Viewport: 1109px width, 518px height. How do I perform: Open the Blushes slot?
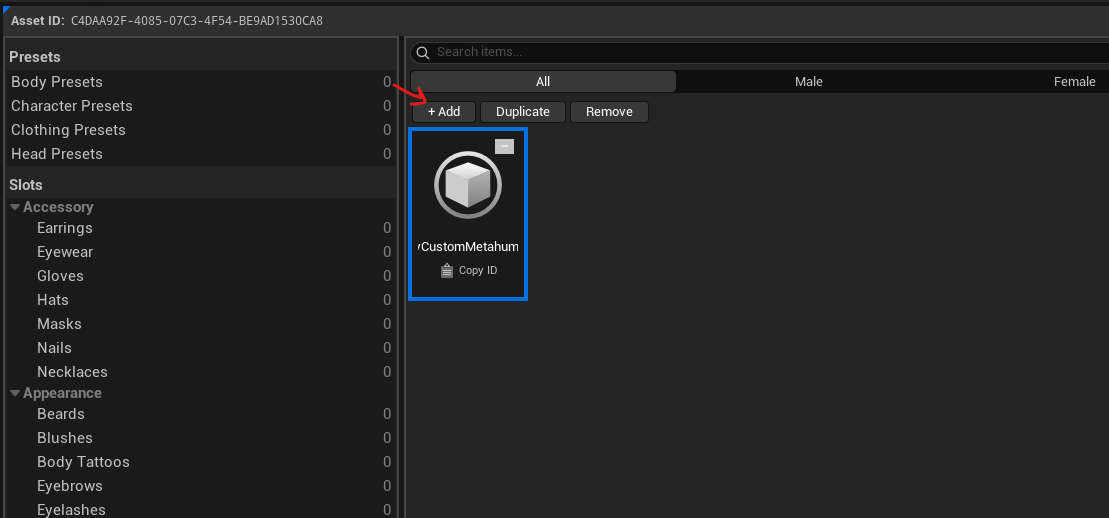(201, 438)
